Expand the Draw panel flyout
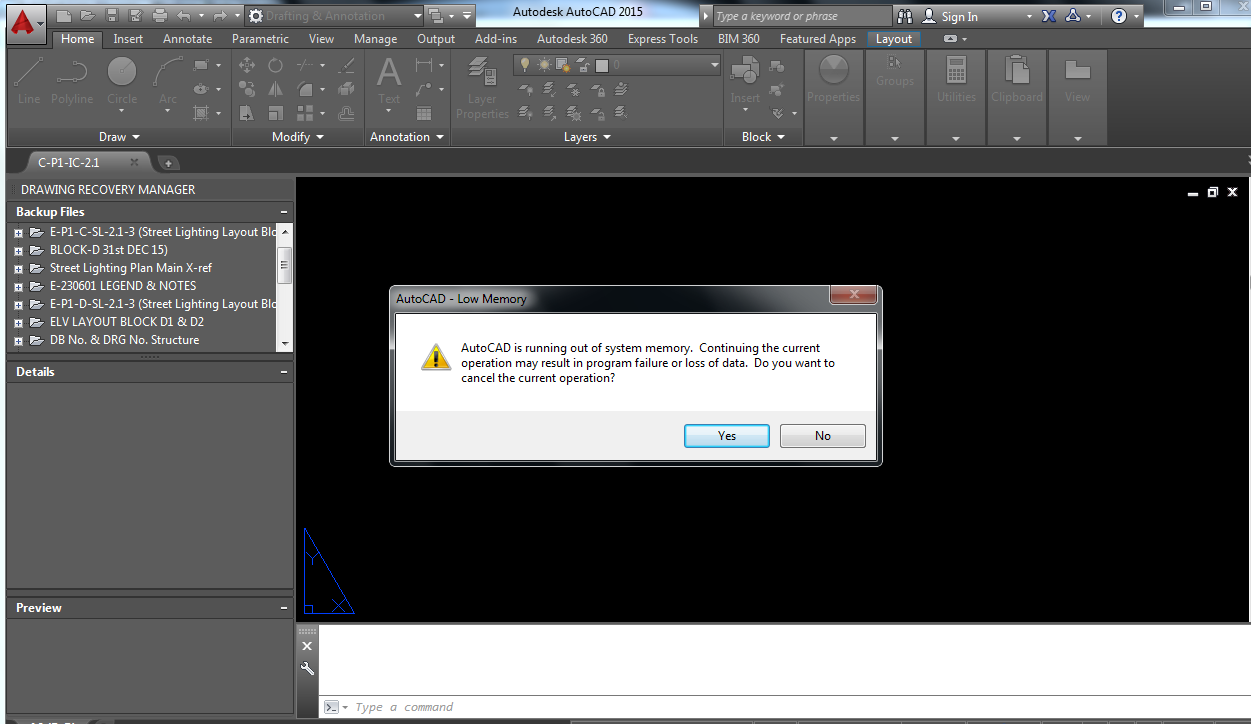Viewport: 1251px width, 724px height. coord(119,137)
